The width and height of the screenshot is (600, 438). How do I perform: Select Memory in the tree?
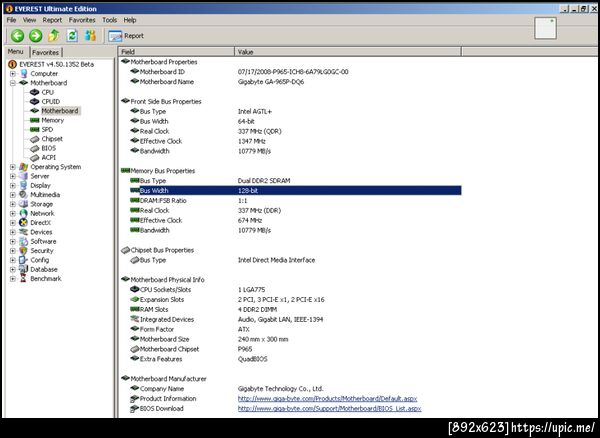coord(52,120)
